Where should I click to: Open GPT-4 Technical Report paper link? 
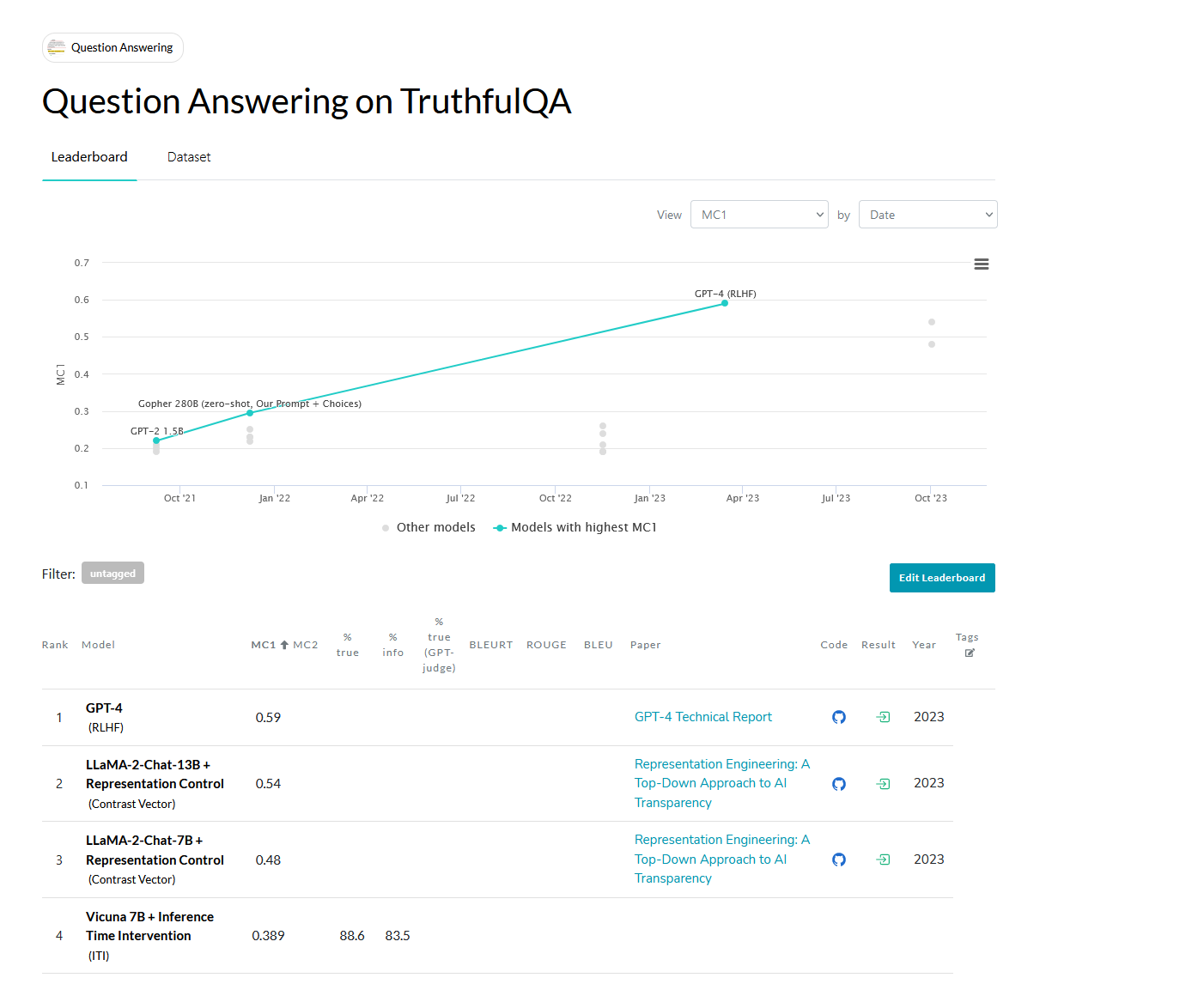pos(702,717)
